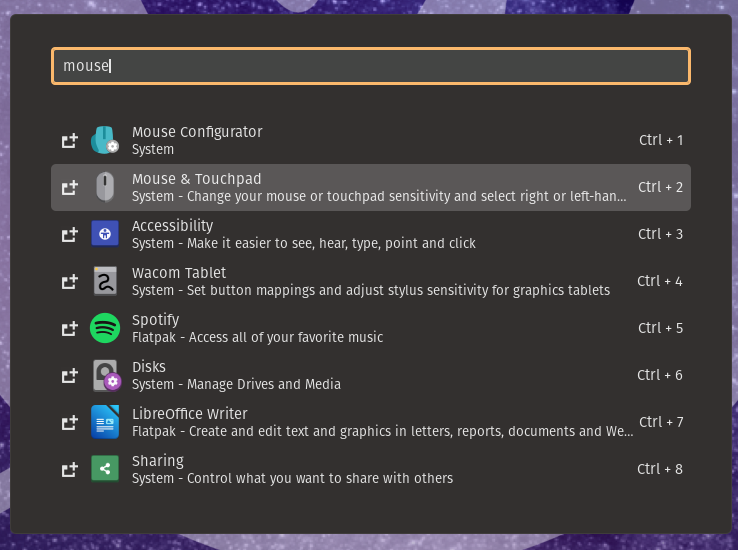The height and width of the screenshot is (550, 738).
Task: Open the Accessibility settings description line
Action: tap(303, 243)
